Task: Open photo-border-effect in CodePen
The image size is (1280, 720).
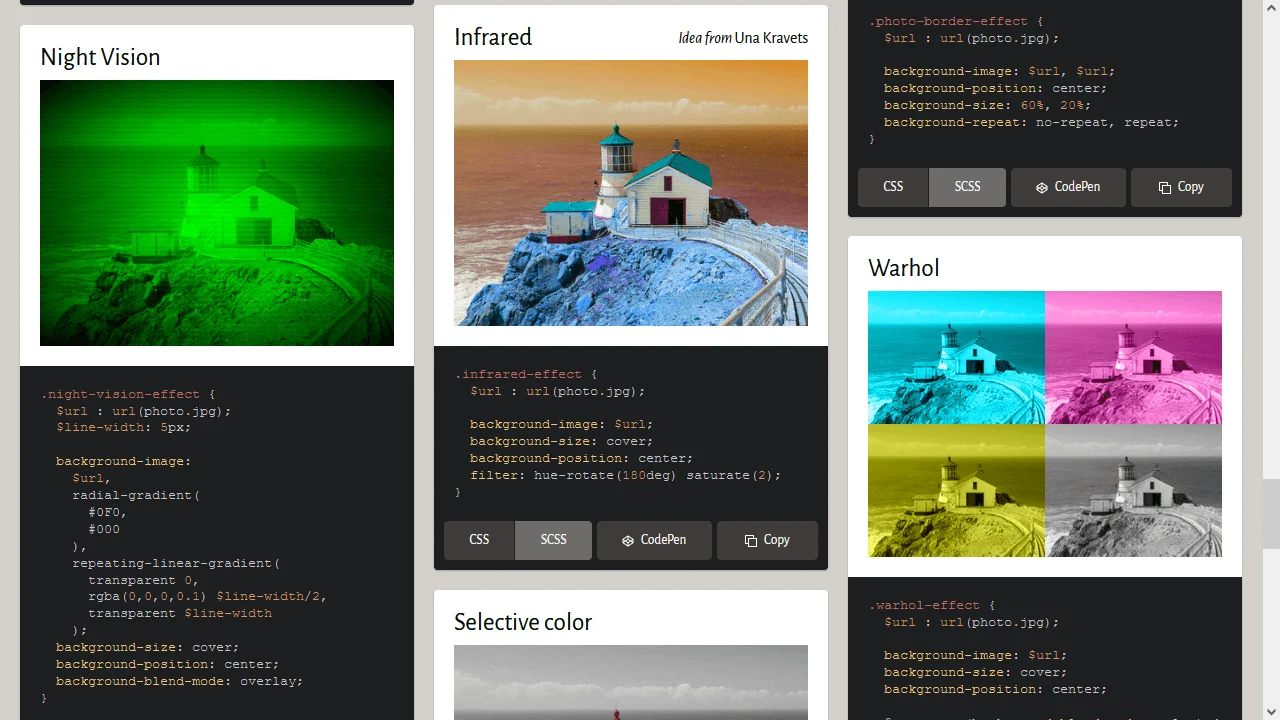Action: point(1068,187)
